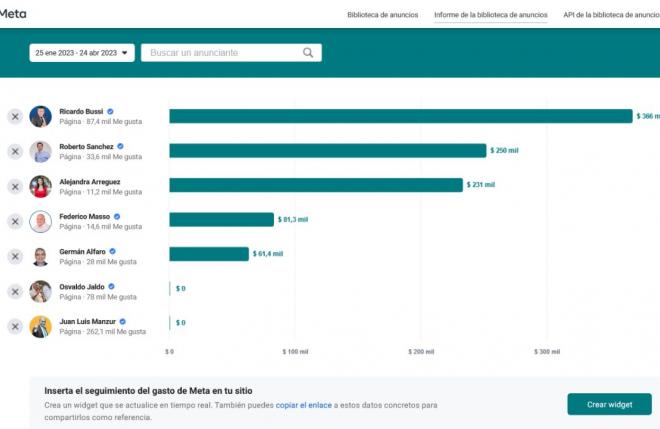Remove Federico Masso from the comparison

point(15,221)
